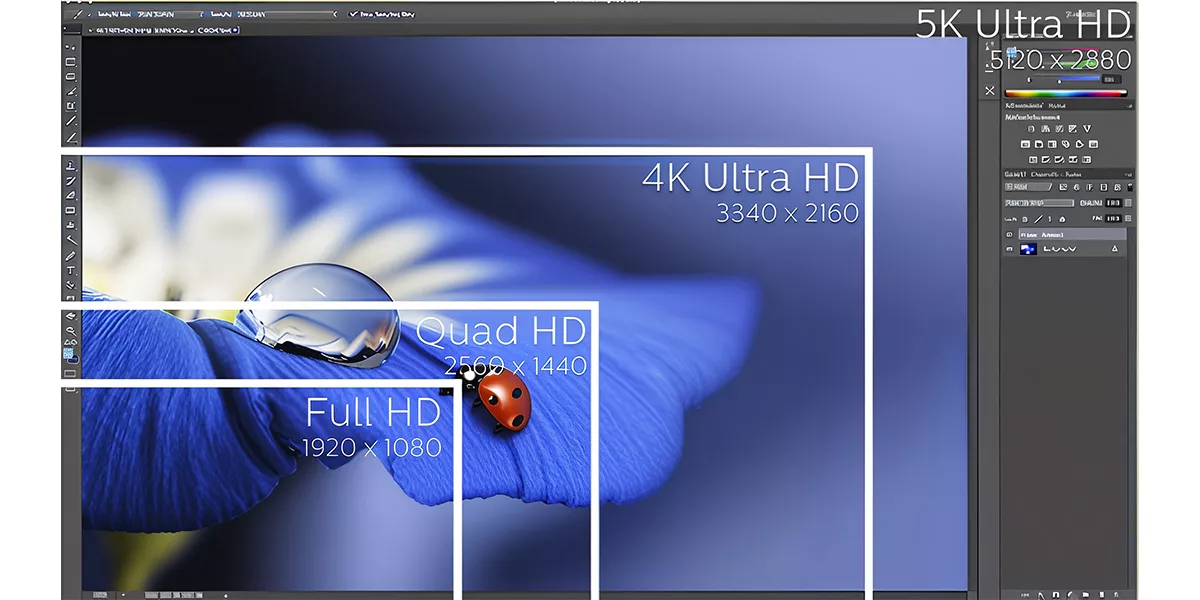The image size is (1200, 600).
Task: Hide the Background layer via its eye icon
Action: pyautogui.click(x=1008, y=248)
